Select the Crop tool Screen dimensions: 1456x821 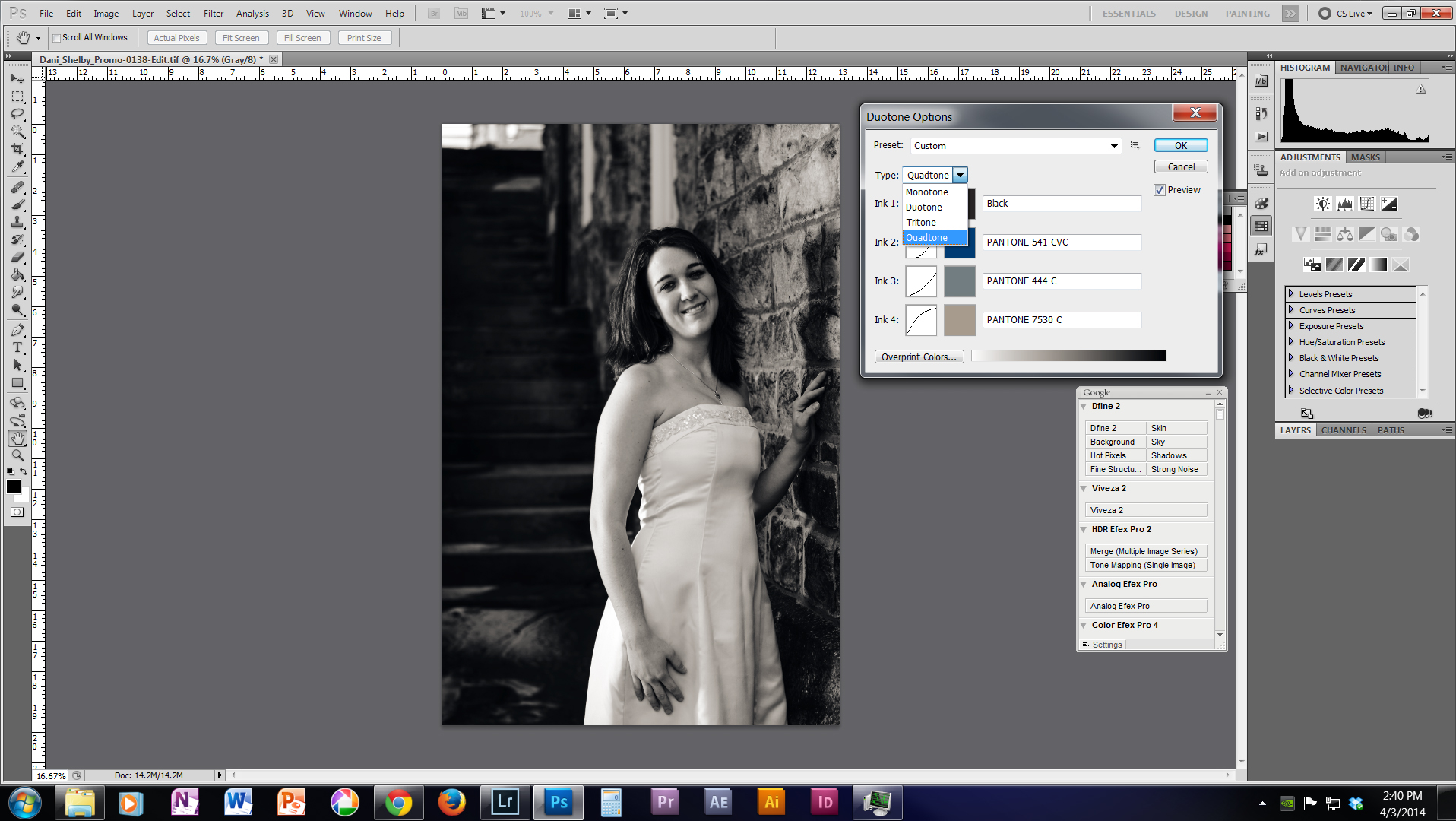17,149
